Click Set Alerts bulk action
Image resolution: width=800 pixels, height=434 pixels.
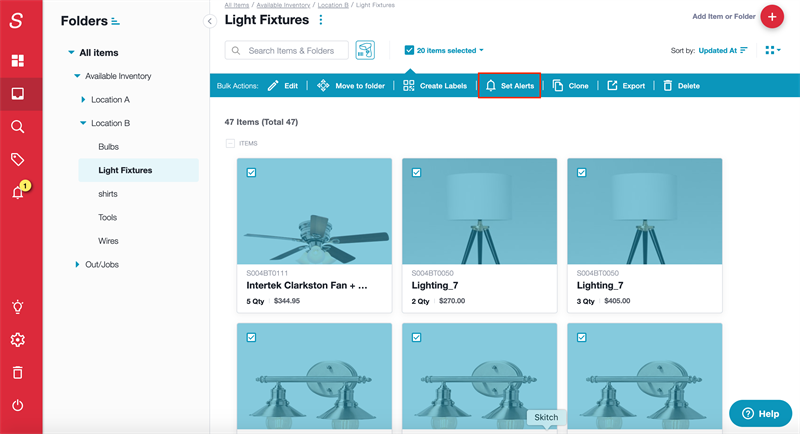(x=510, y=86)
